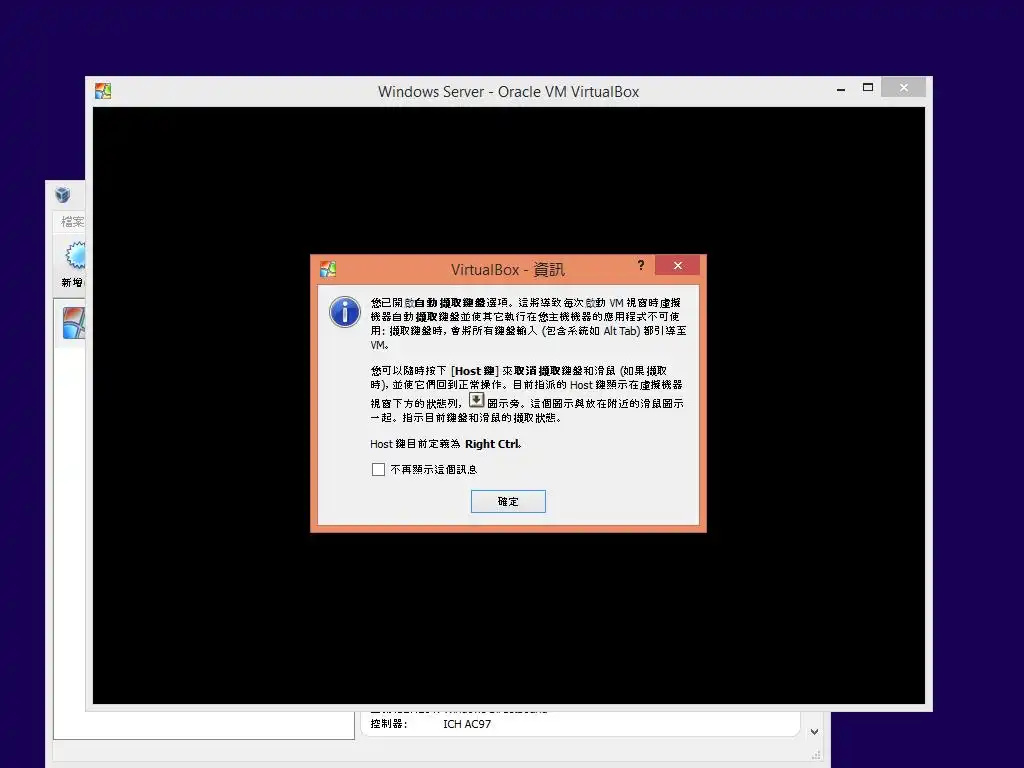This screenshot has width=1024, height=768.
Task: Click the VirtualBox Manager cube icon in the background window
Action: click(x=63, y=195)
